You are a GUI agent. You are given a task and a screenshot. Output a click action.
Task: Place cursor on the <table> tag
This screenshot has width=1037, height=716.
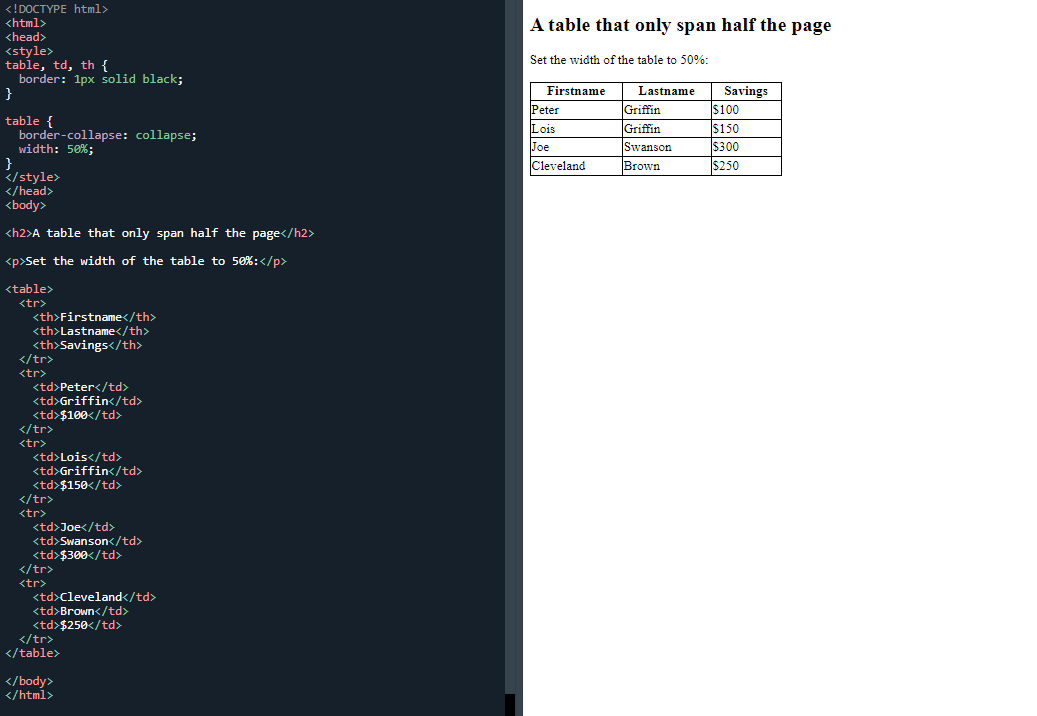click(29, 288)
